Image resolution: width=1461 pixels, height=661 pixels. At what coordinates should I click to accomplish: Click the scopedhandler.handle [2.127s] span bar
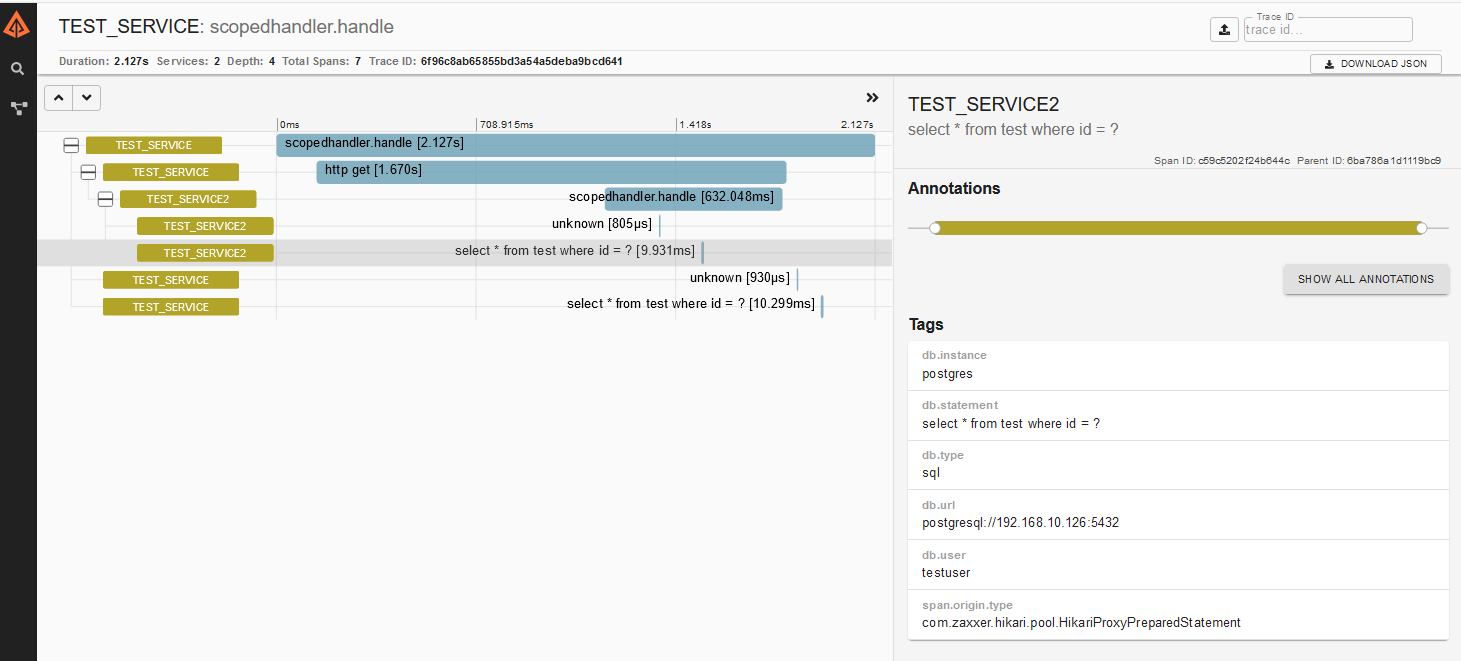[x=576, y=145]
